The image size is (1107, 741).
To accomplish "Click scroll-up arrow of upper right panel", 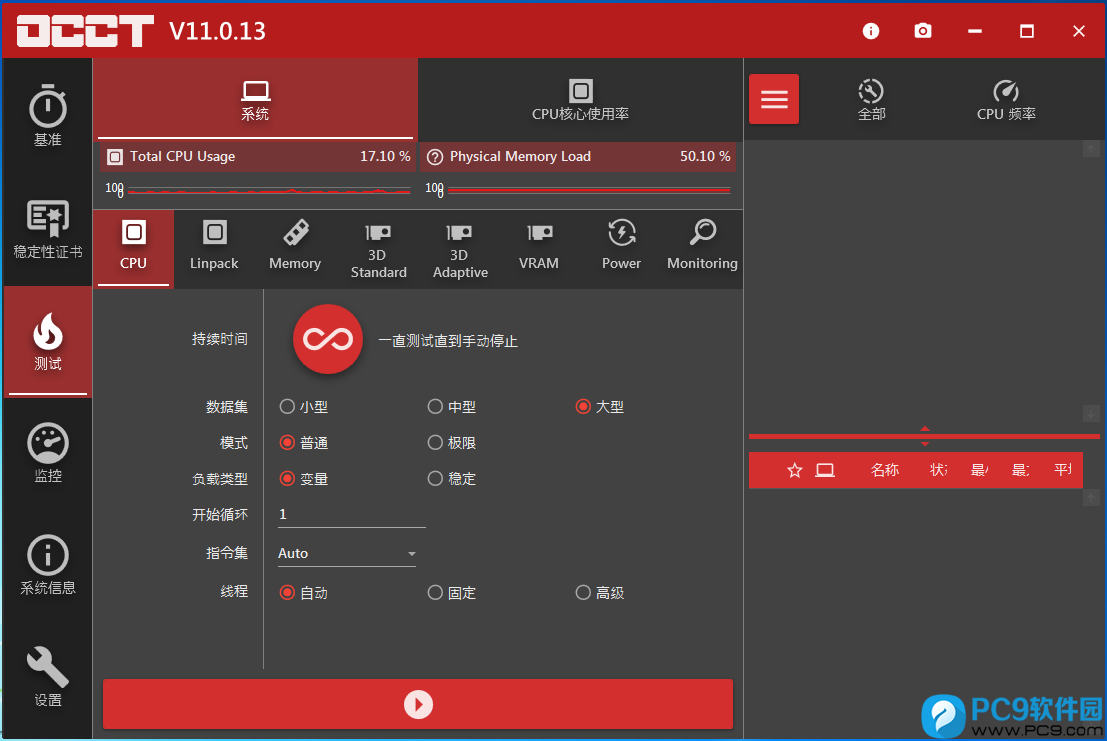I will point(1091,149).
